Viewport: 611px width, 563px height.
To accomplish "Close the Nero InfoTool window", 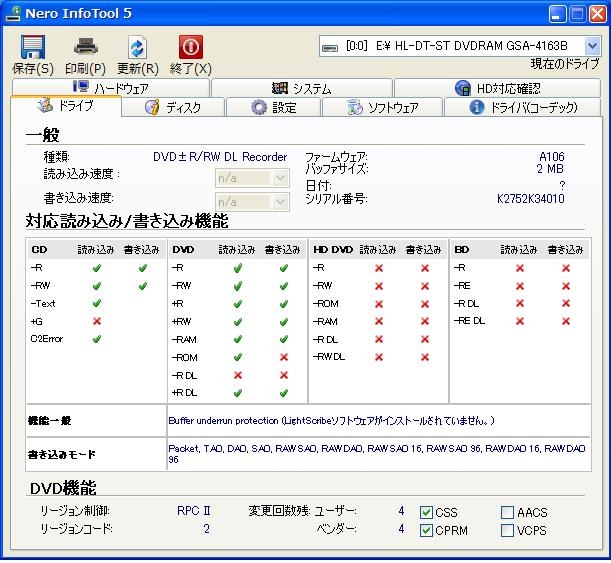I will click(x=597, y=14).
